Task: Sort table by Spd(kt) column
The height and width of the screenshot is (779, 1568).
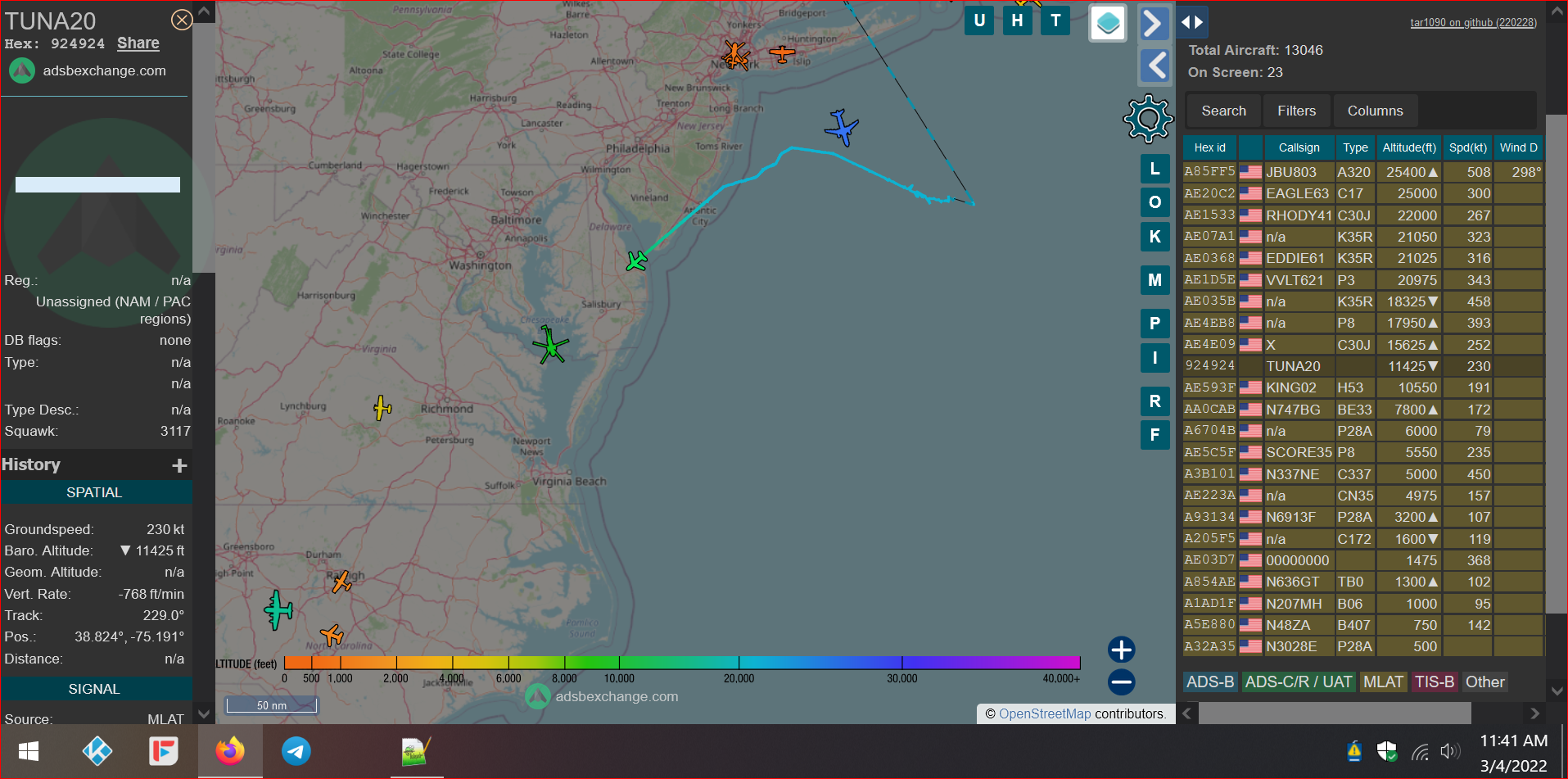Action: point(1467,147)
